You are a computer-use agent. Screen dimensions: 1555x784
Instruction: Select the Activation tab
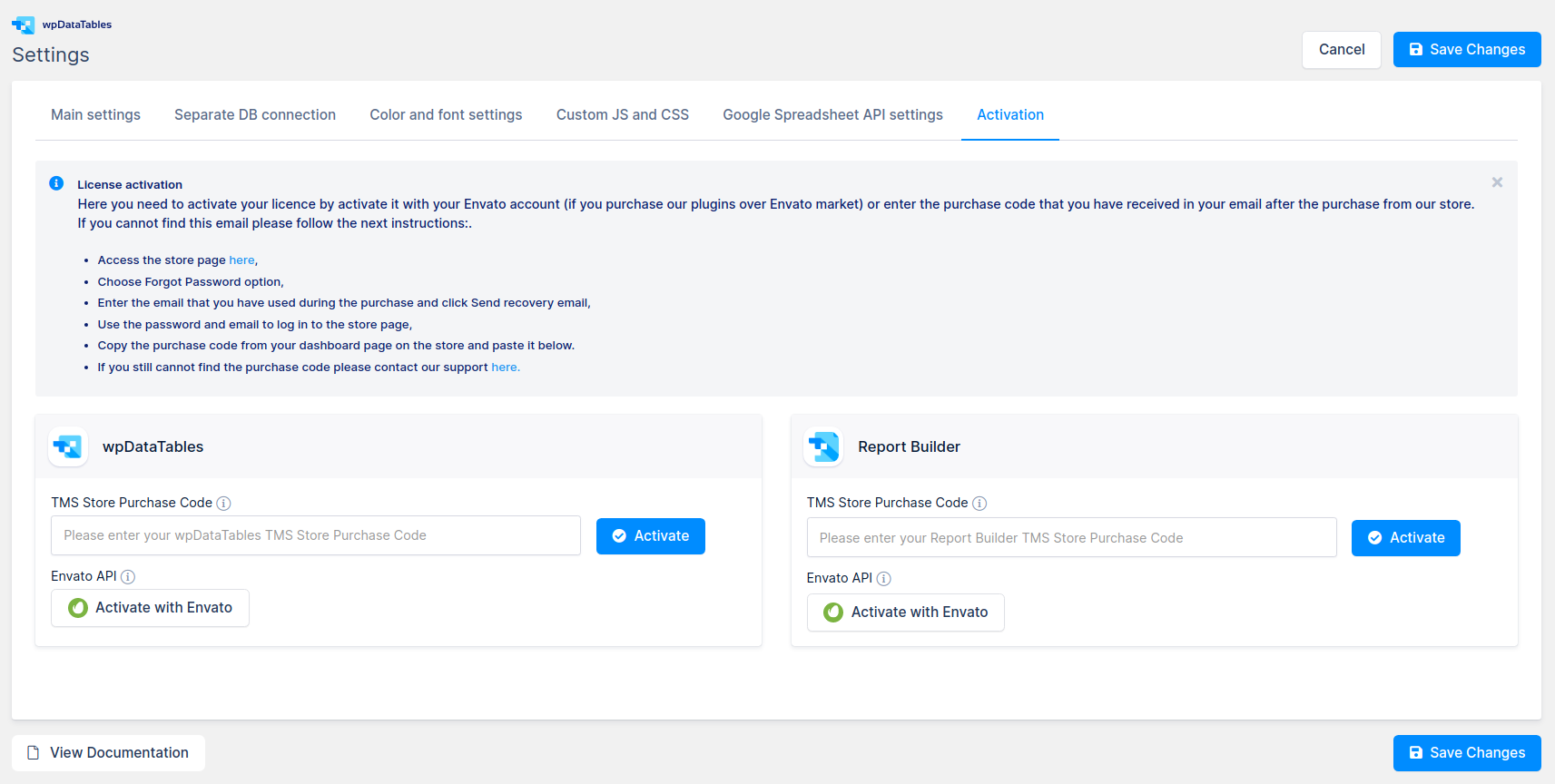(x=1010, y=114)
